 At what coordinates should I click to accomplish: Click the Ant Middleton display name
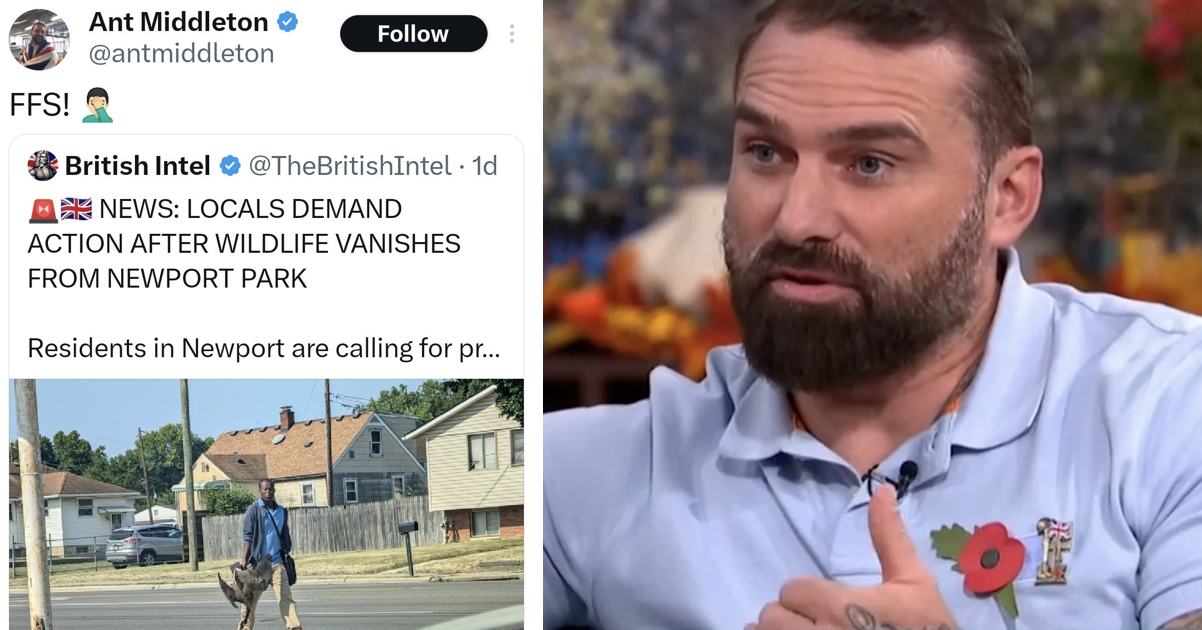(179, 22)
